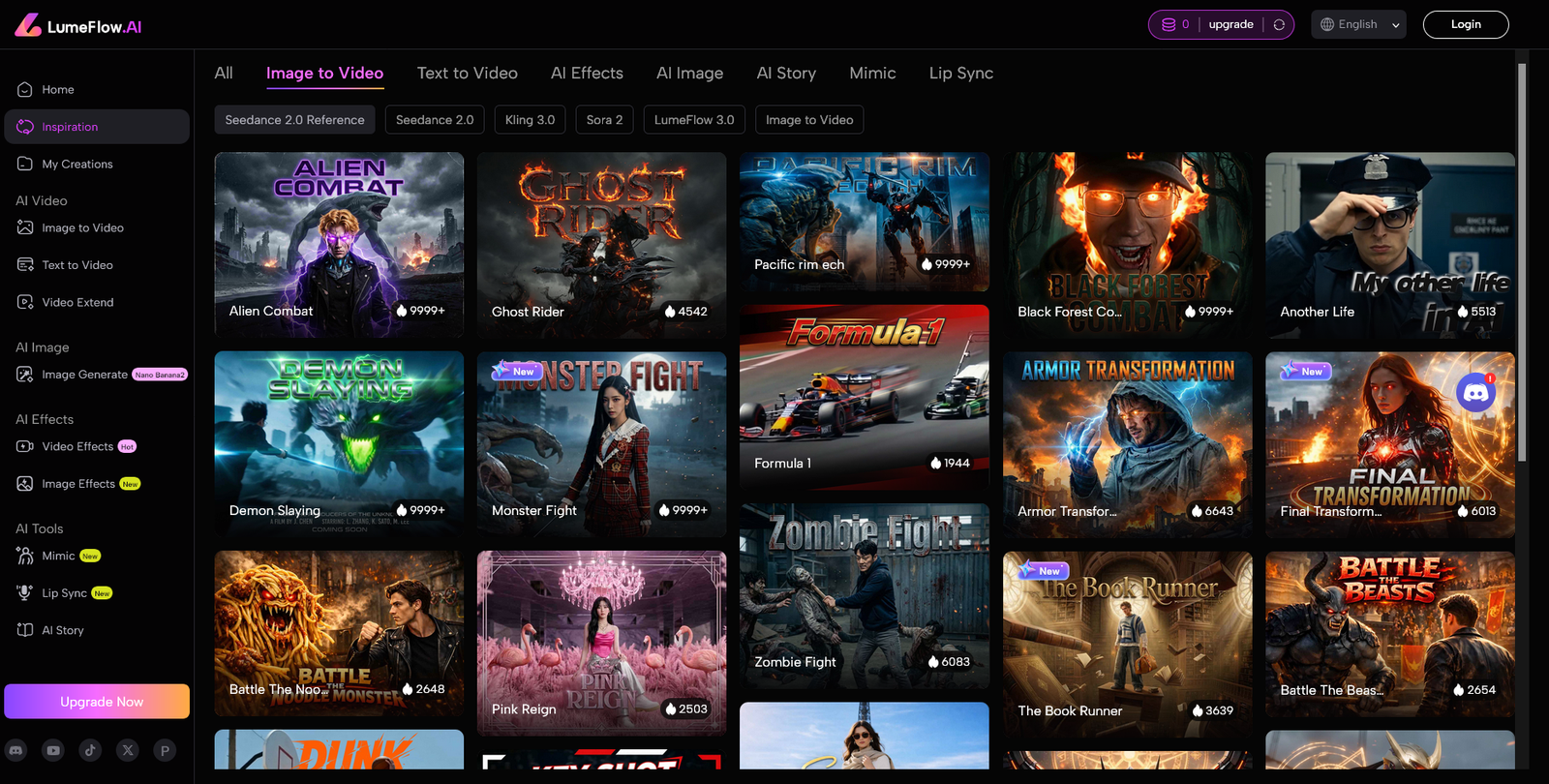The height and width of the screenshot is (784, 1549).
Task: Select the Seedance 2.0 Reference filter
Action: click(294, 120)
